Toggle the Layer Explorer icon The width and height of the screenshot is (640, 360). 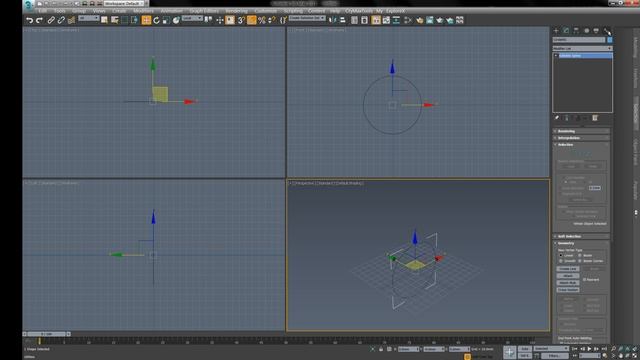[x=364, y=20]
